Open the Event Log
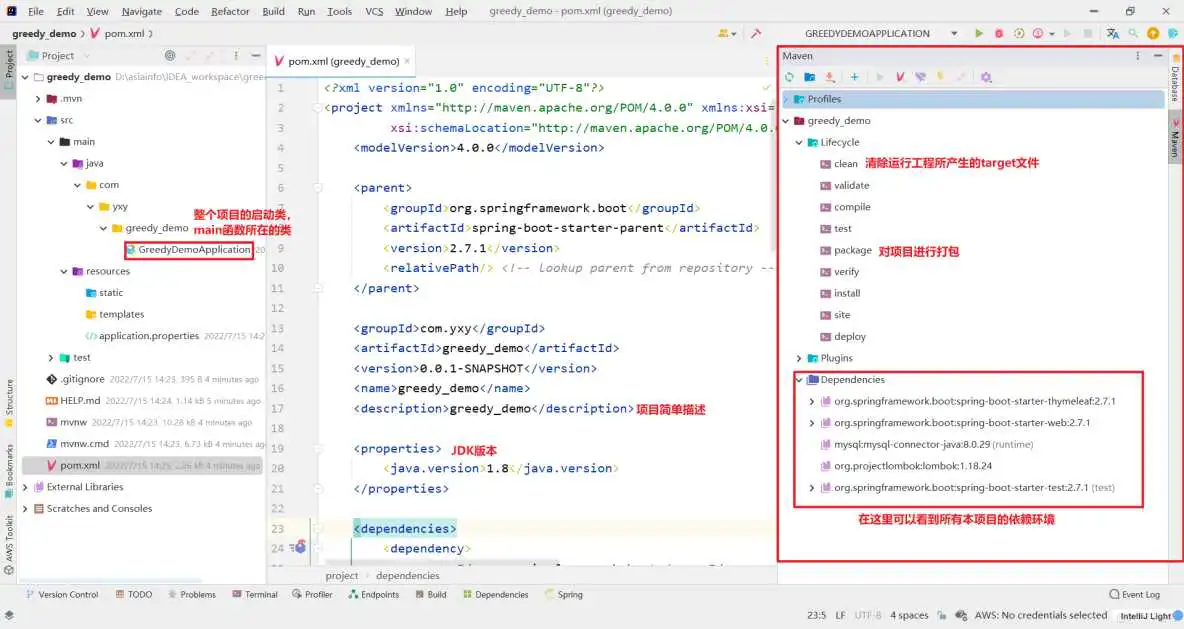 pos(1134,594)
